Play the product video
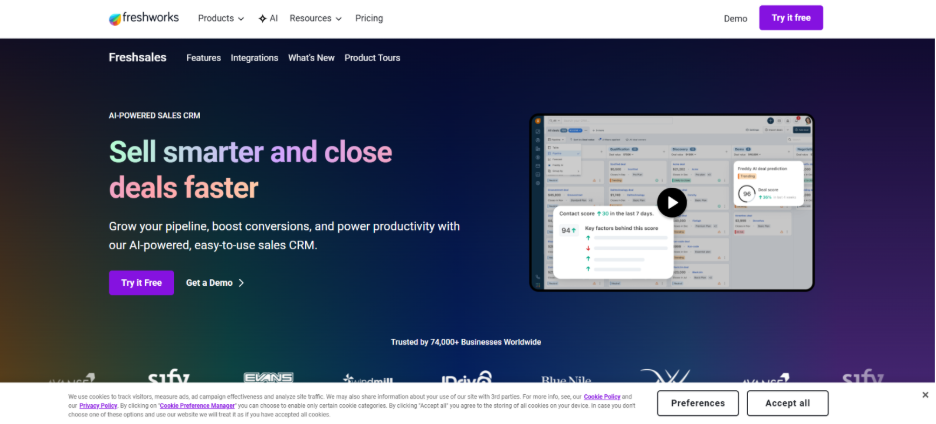This screenshot has height=424, width=936. point(672,203)
